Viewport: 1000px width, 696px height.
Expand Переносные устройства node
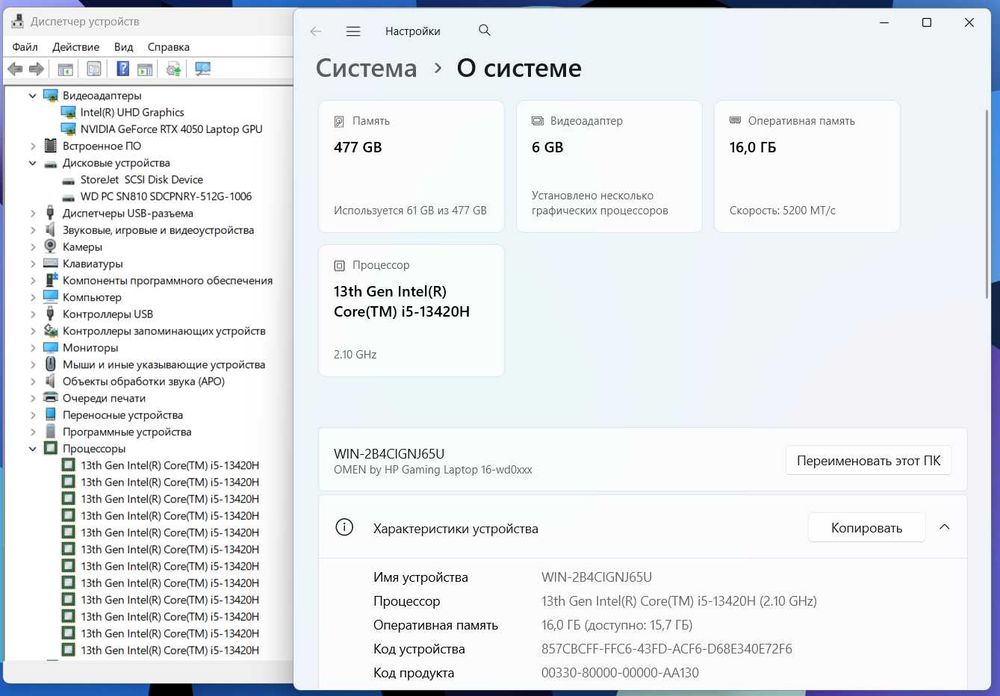[33, 415]
